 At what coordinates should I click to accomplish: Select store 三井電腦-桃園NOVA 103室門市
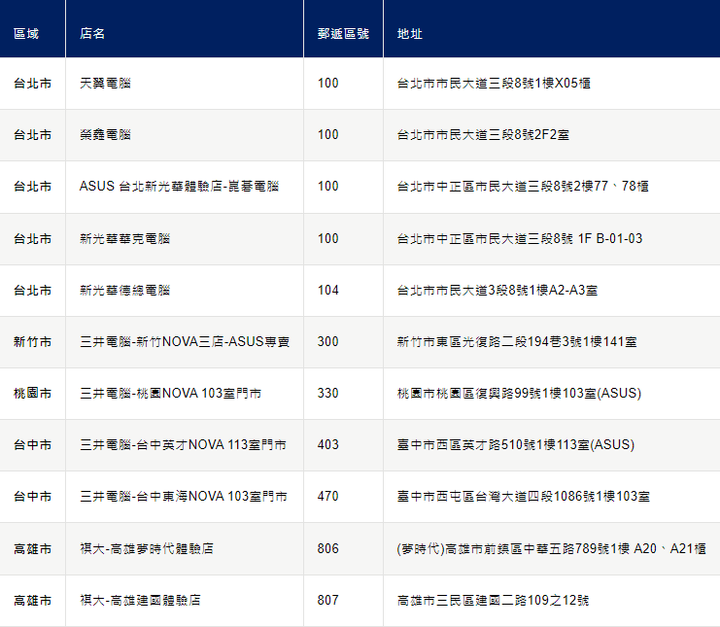[170, 393]
